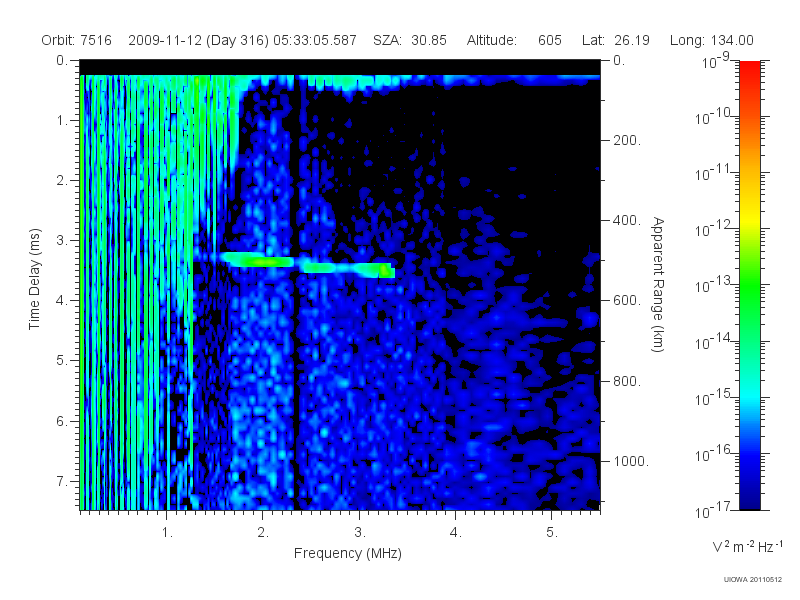Image resolution: width=800 pixels, height=600 pixels.
Task: Click the '600.' apparent range tick label
Action: click(x=627, y=301)
